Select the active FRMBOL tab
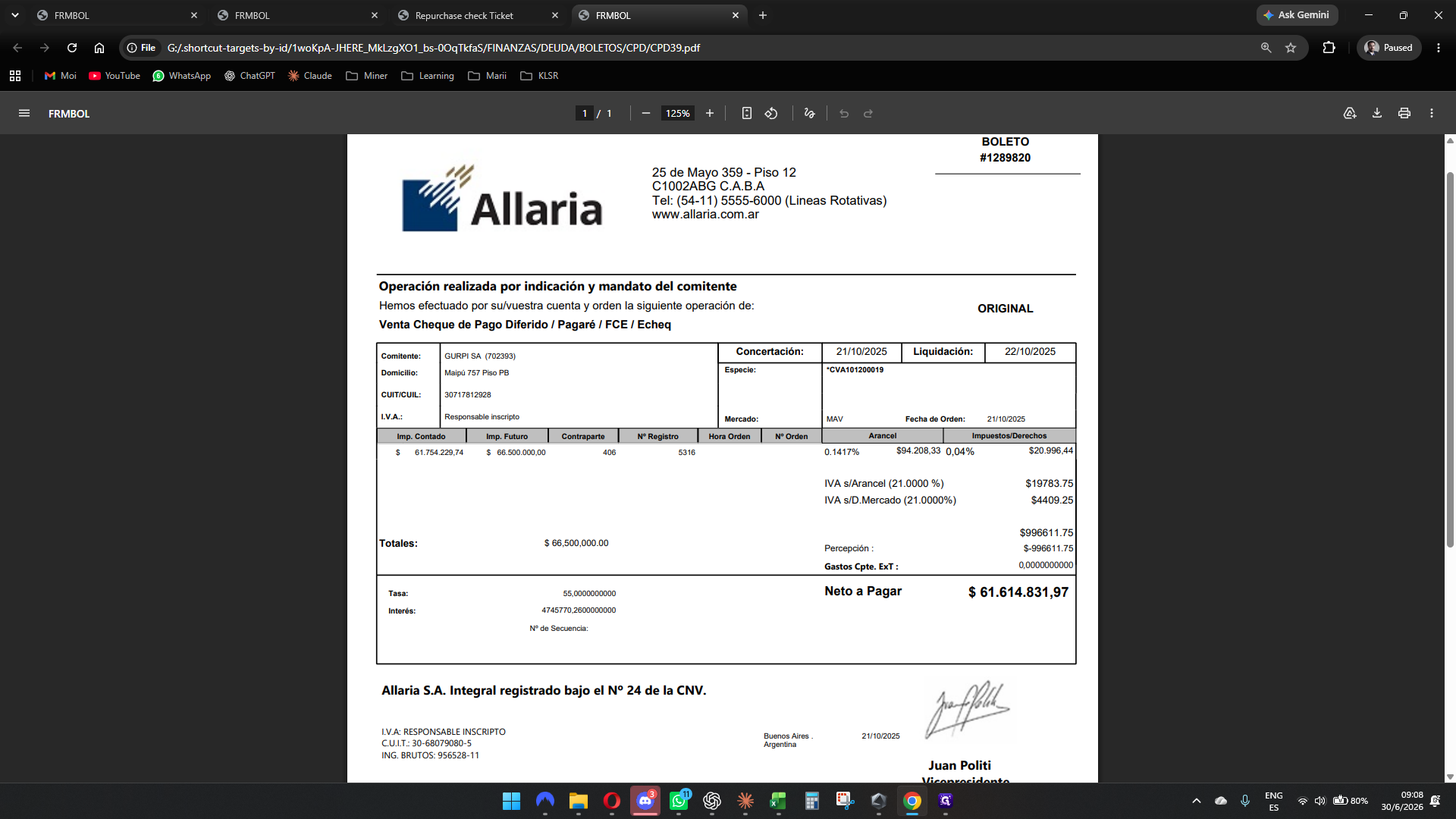 (x=658, y=15)
